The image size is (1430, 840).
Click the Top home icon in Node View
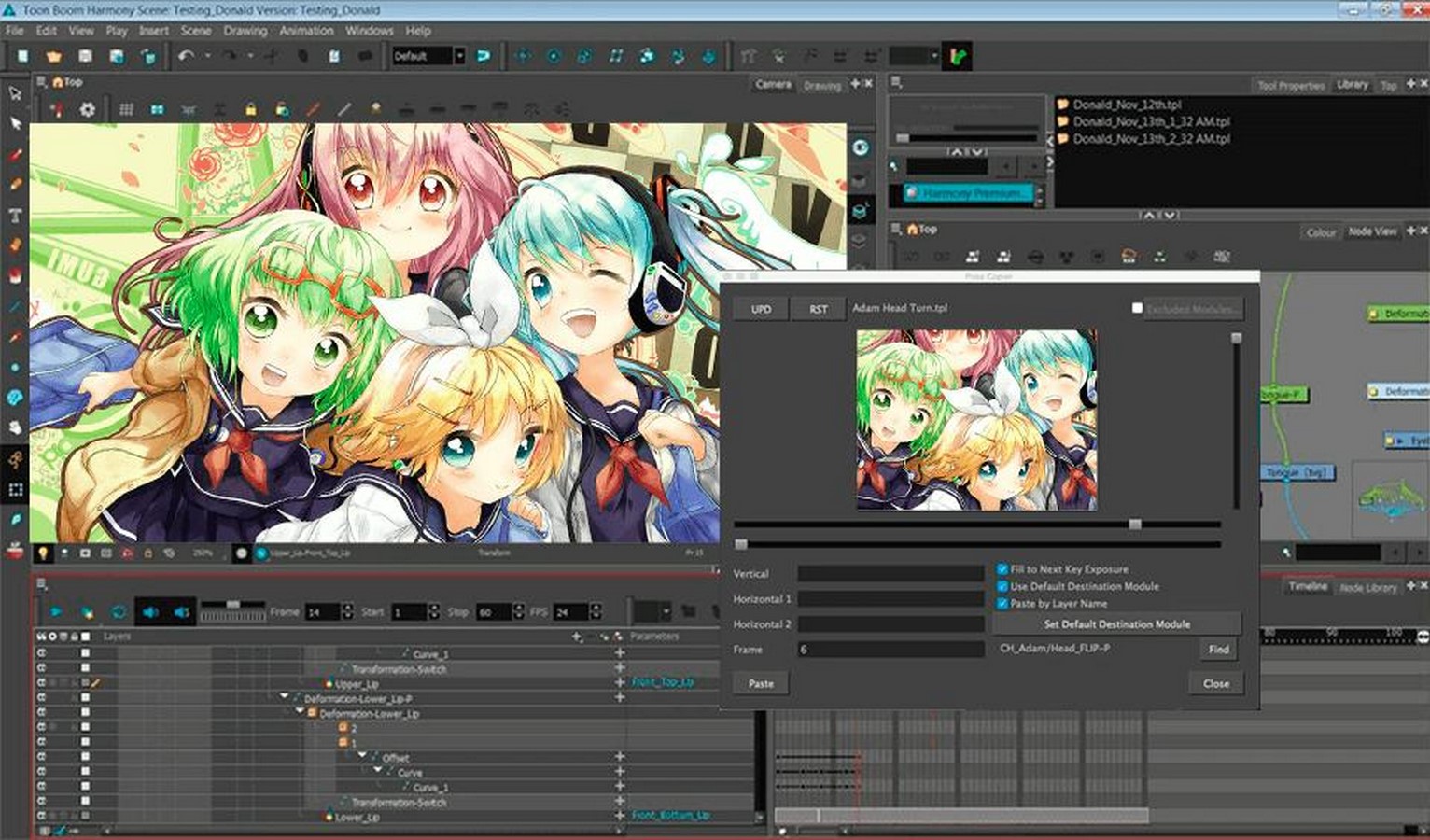tap(912, 229)
